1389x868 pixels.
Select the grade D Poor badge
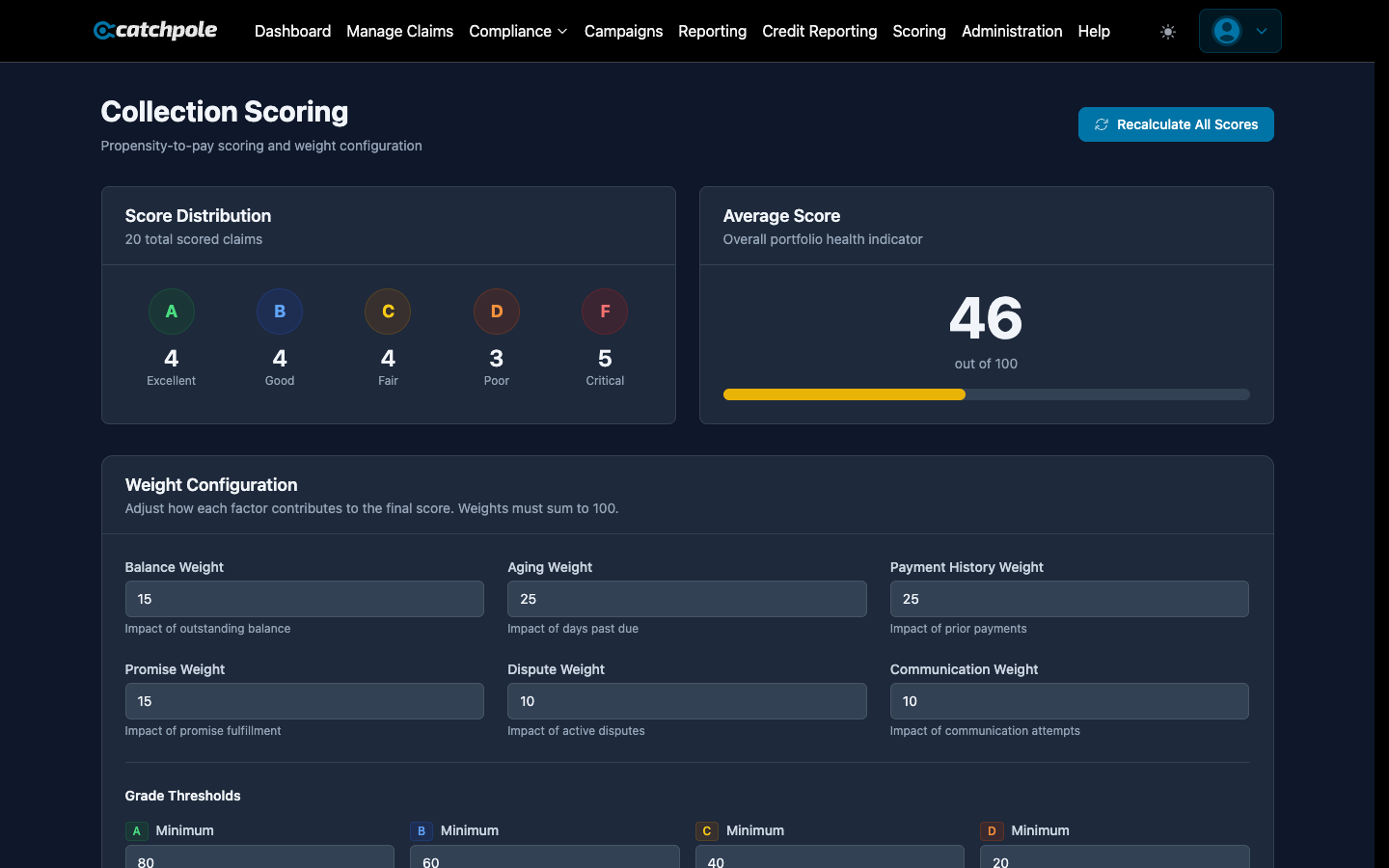pos(497,312)
